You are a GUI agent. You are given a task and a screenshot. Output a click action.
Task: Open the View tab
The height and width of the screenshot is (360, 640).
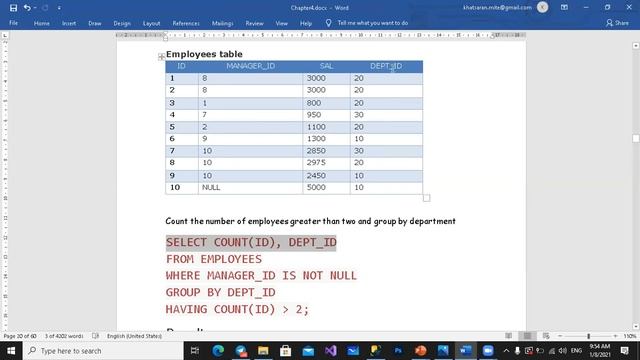281,23
